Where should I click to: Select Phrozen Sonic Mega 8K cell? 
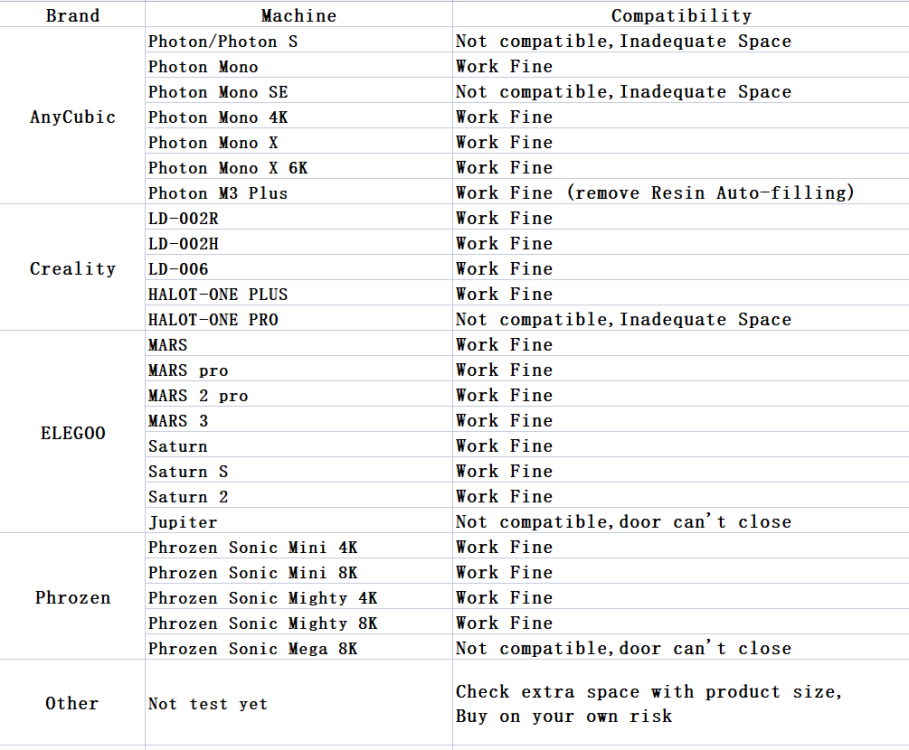[x=252, y=648]
